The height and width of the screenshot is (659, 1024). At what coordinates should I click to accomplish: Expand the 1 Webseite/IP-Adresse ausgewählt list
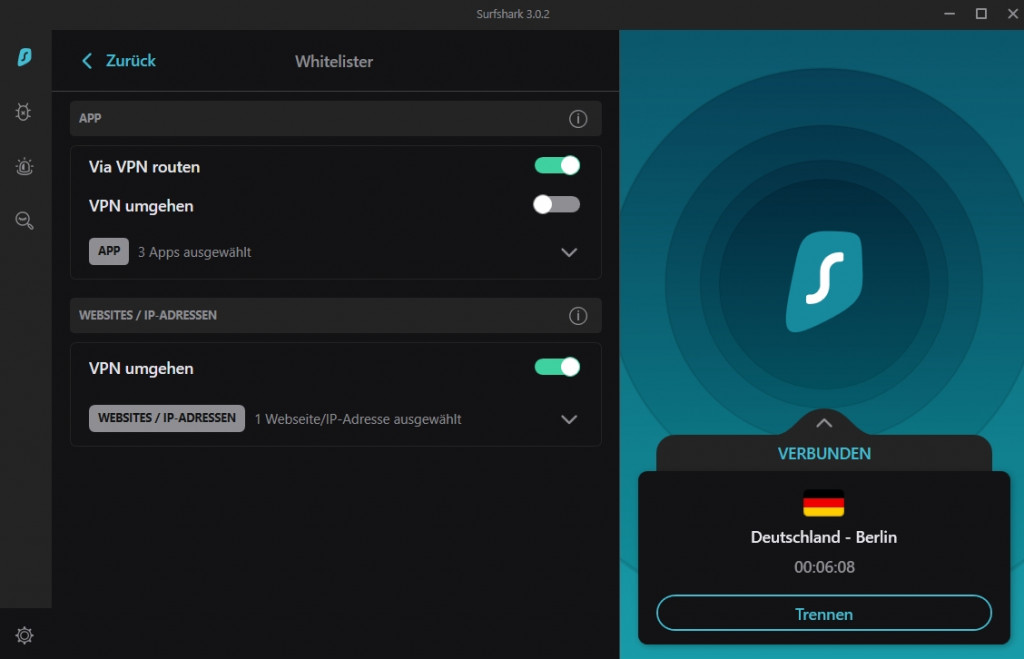tap(569, 419)
